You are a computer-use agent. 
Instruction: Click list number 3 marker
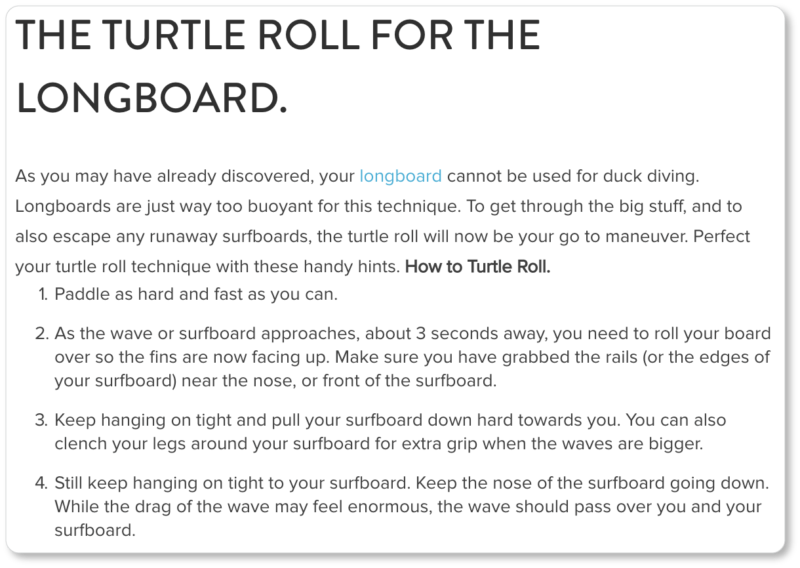(x=42, y=421)
